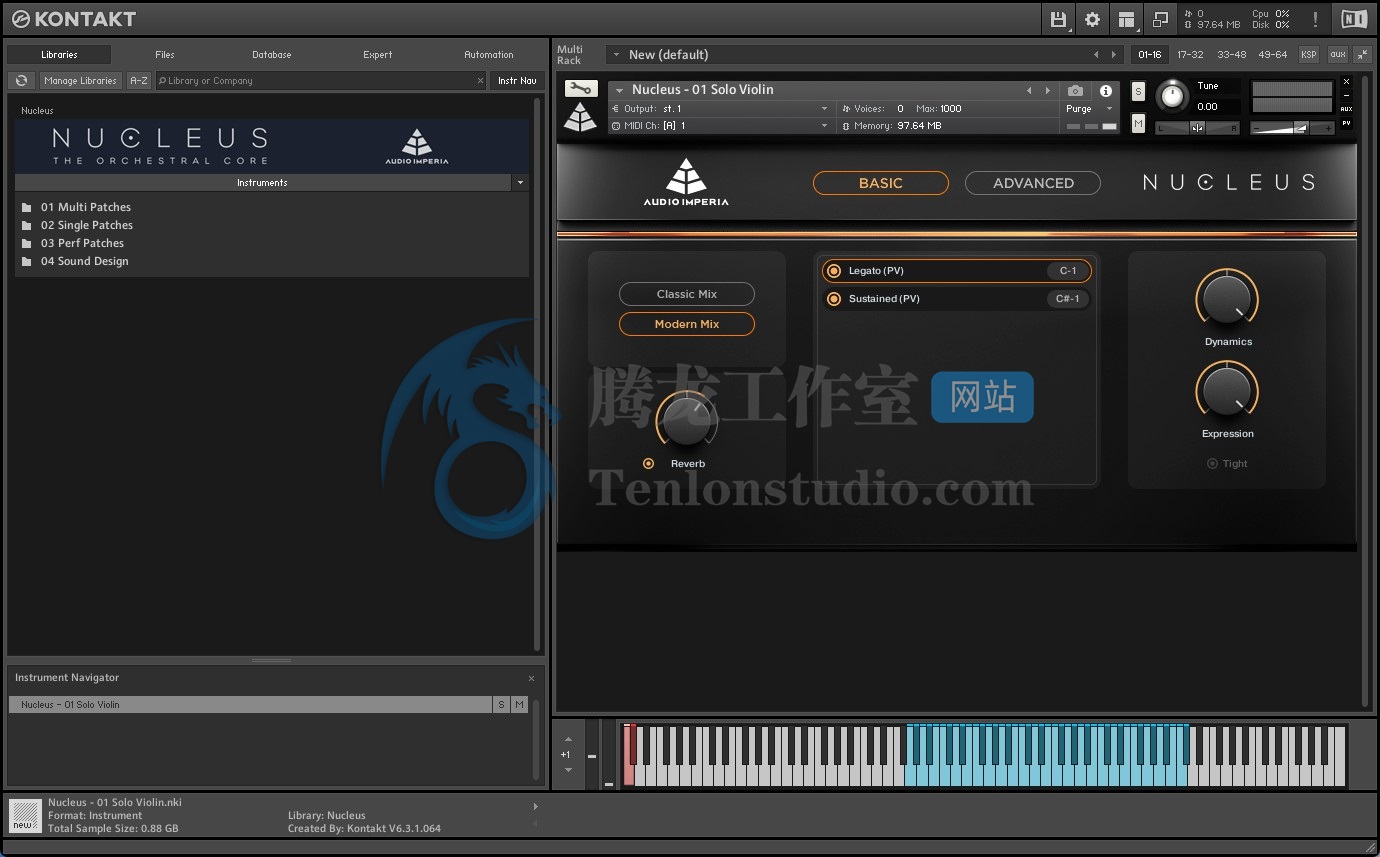Screen dimensions: 1380x857
Task: Click the Native Instruments NI logo
Action: [1354, 19]
